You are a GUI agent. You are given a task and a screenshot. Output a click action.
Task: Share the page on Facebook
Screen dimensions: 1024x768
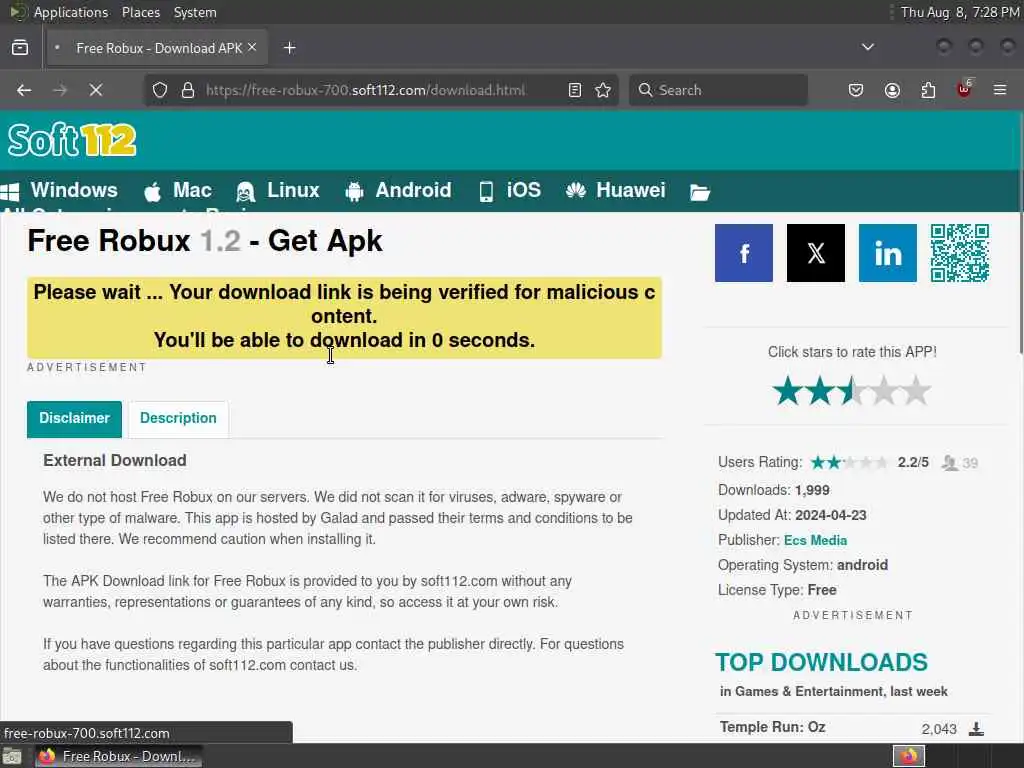coord(744,253)
